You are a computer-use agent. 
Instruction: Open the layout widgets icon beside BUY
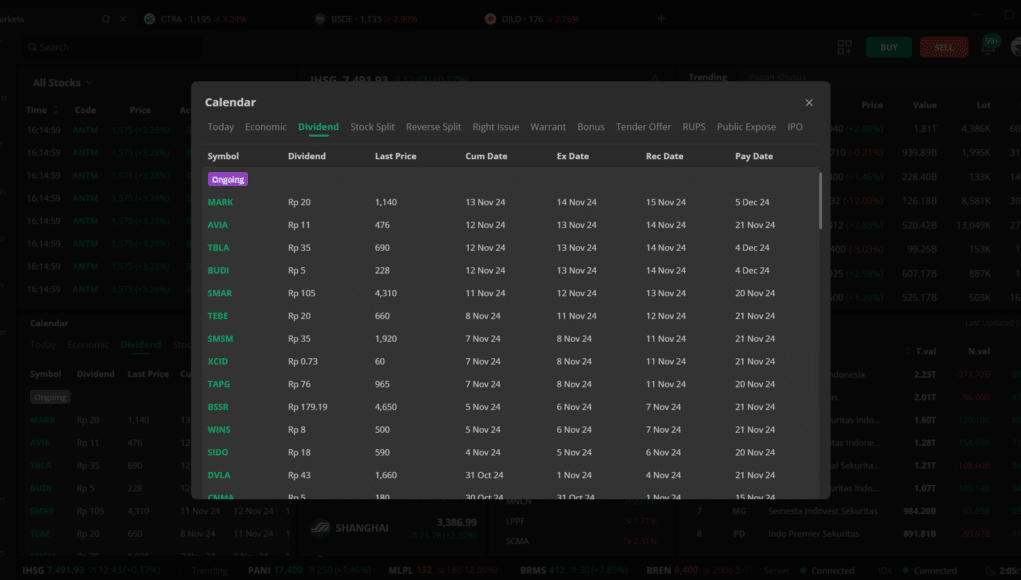(x=844, y=47)
